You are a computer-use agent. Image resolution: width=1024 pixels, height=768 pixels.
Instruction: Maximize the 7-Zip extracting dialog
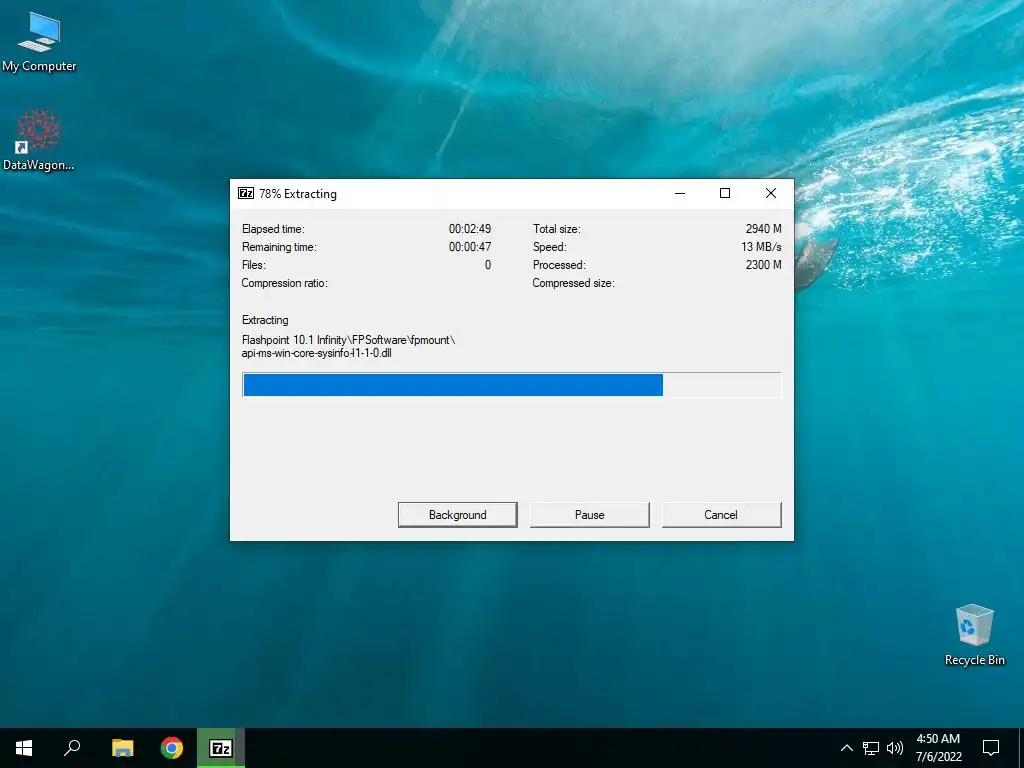tap(725, 193)
